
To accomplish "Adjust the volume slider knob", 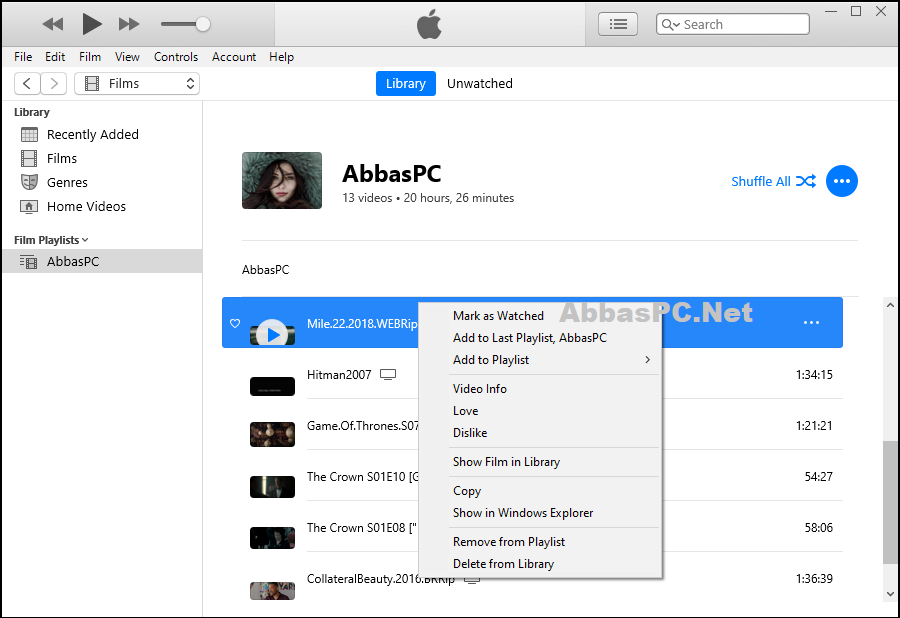I will [203, 24].
